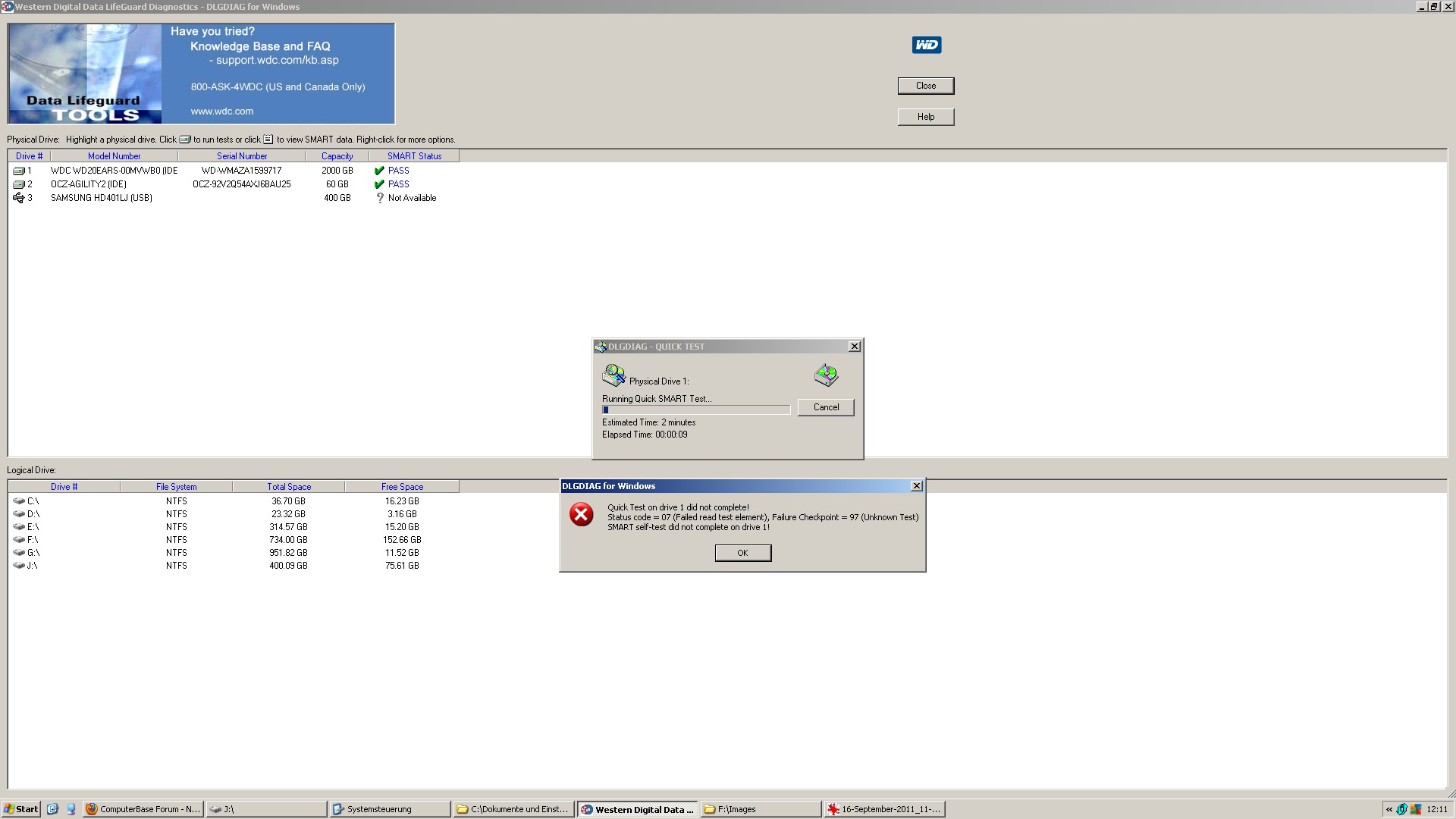Select the D:\ logical drive icon
This screenshot has width=1456, height=819.
[19, 514]
